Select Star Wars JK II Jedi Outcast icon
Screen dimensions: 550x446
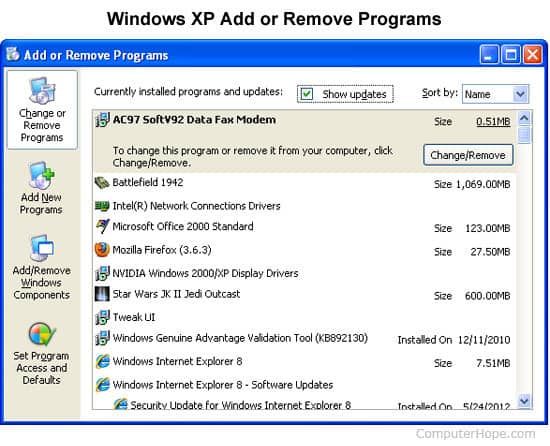102,294
